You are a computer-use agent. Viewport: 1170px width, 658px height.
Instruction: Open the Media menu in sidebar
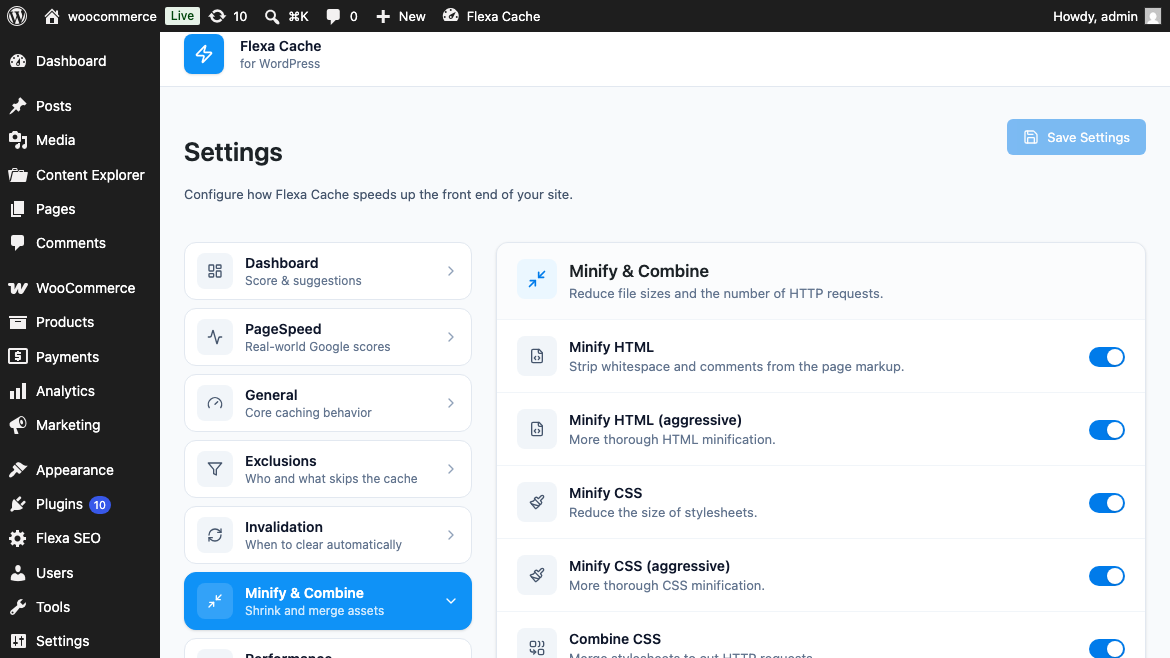click(80, 140)
